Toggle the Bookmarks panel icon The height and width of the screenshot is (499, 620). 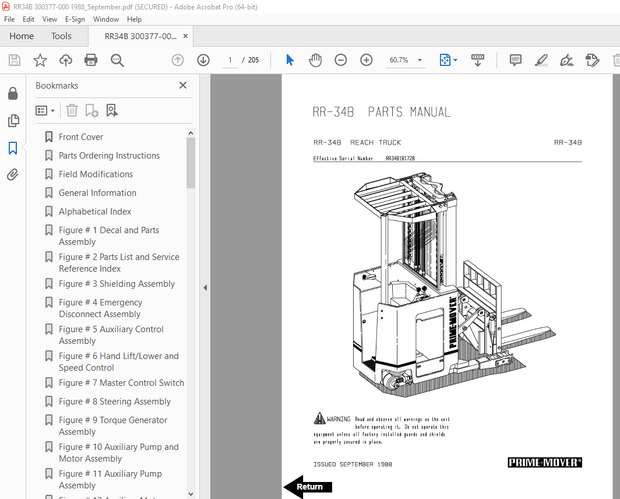(x=13, y=148)
